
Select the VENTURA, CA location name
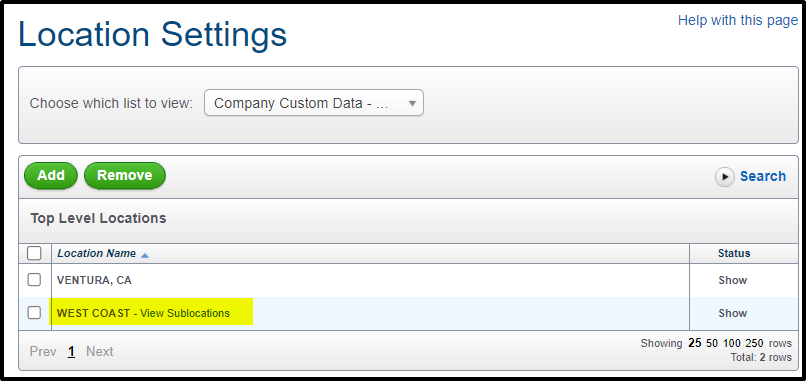95,280
